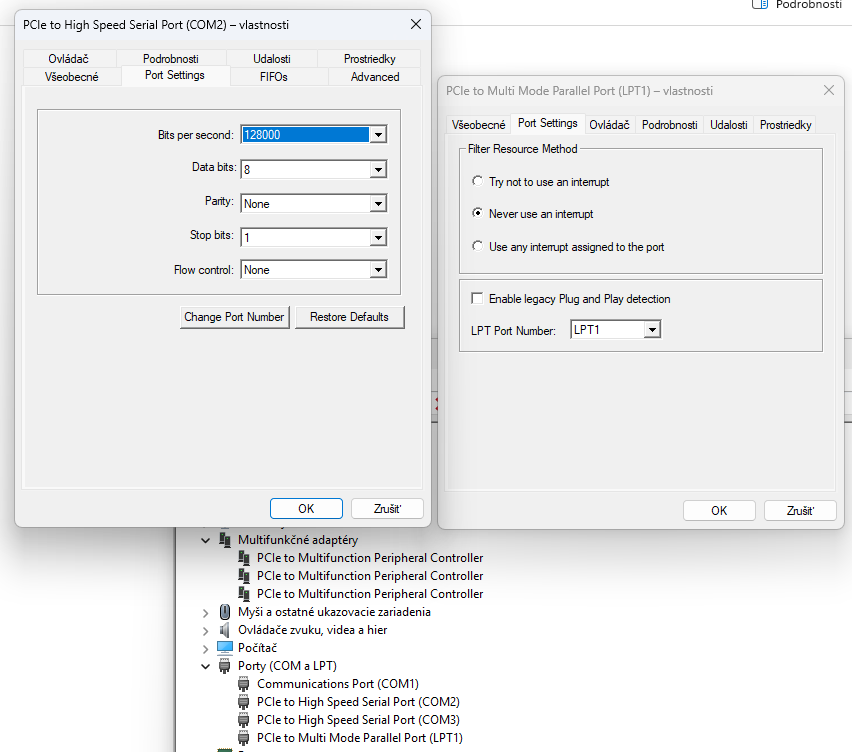Enable legacy Plug and Play detection checkbox
The height and width of the screenshot is (752, 852).
pos(477,299)
